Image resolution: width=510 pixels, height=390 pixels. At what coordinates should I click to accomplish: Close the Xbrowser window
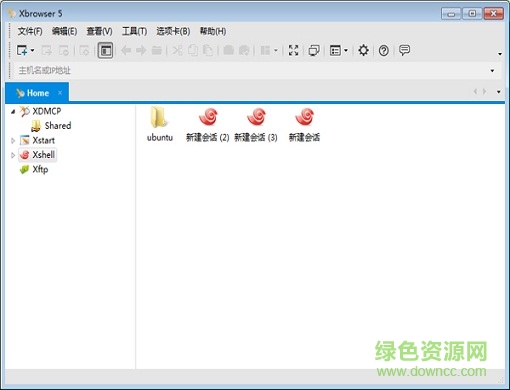point(494,14)
